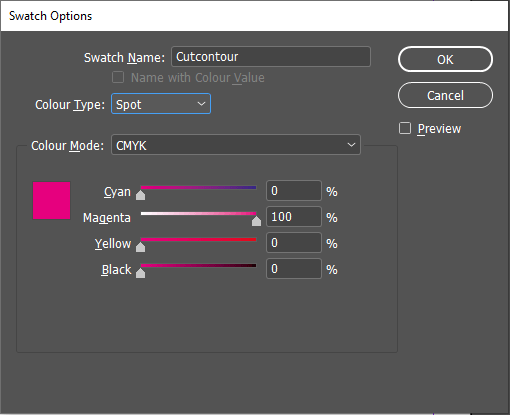The image size is (510, 415).
Task: Click the magenta colour preview swatch
Action: [51, 200]
